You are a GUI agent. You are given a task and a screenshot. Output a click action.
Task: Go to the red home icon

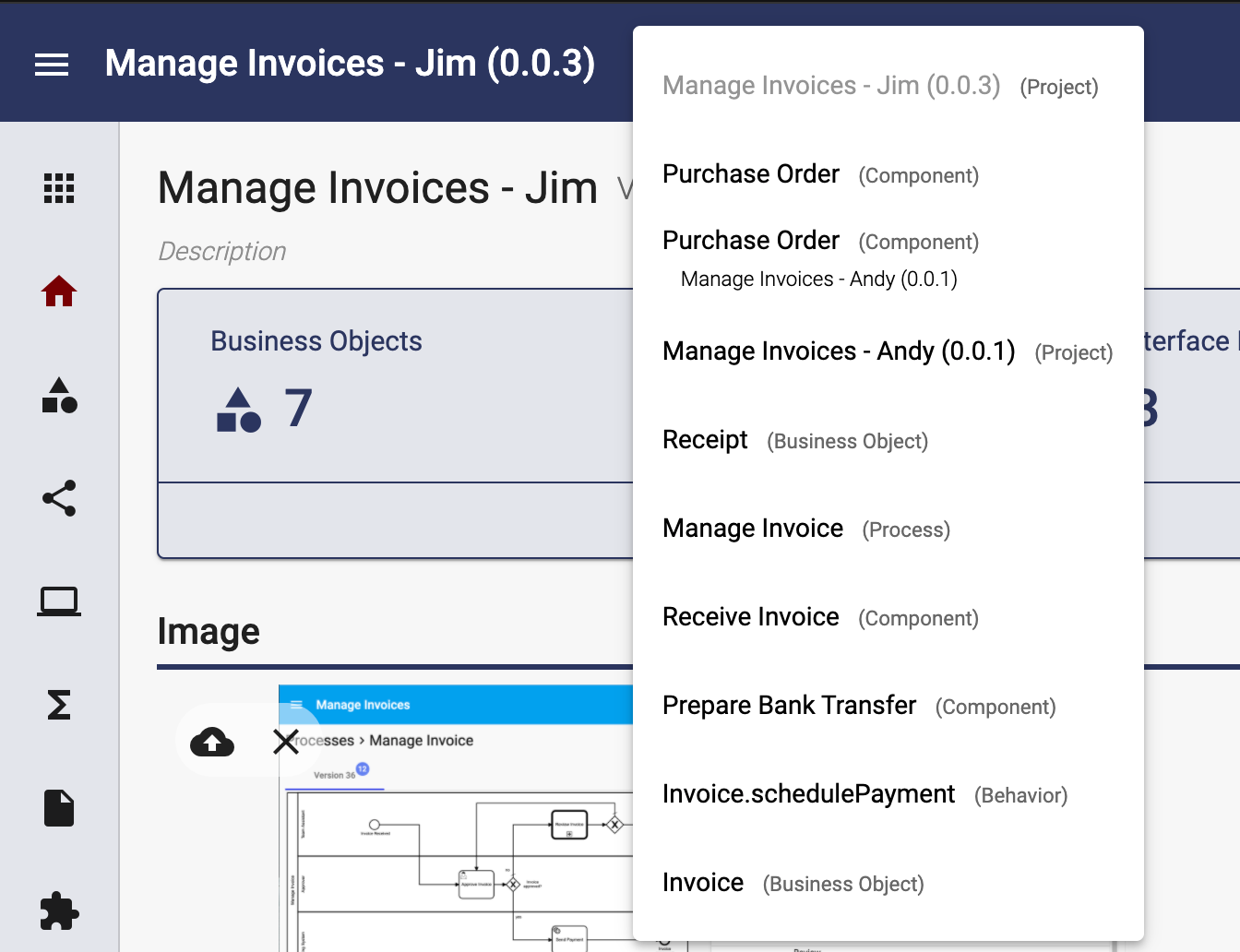coord(59,292)
